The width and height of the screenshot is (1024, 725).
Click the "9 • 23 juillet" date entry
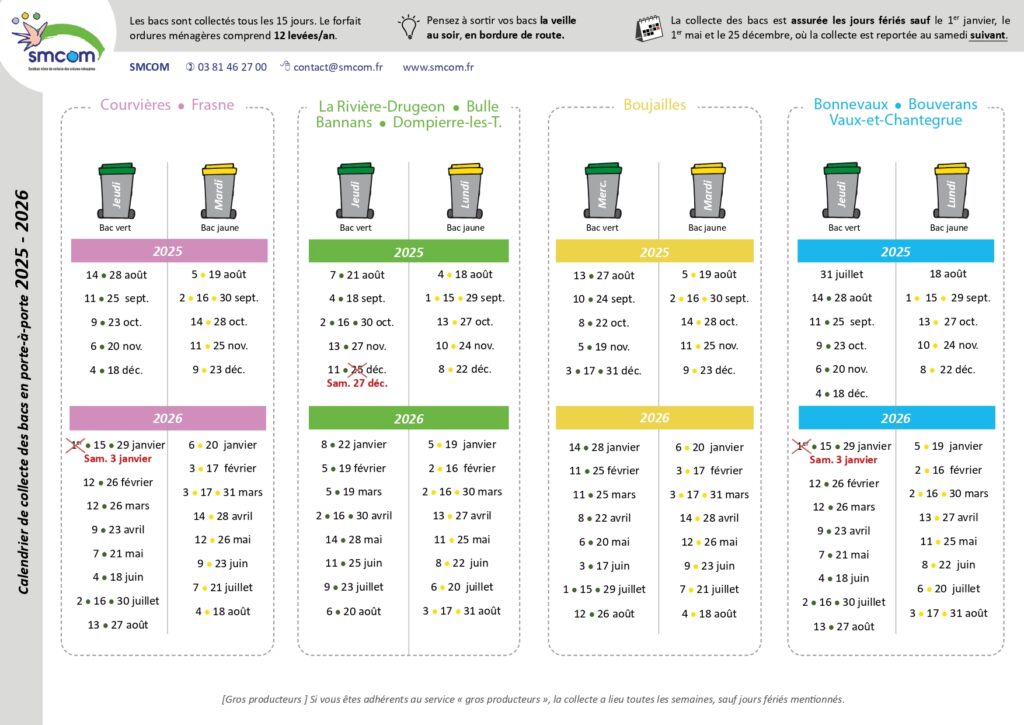point(353,587)
